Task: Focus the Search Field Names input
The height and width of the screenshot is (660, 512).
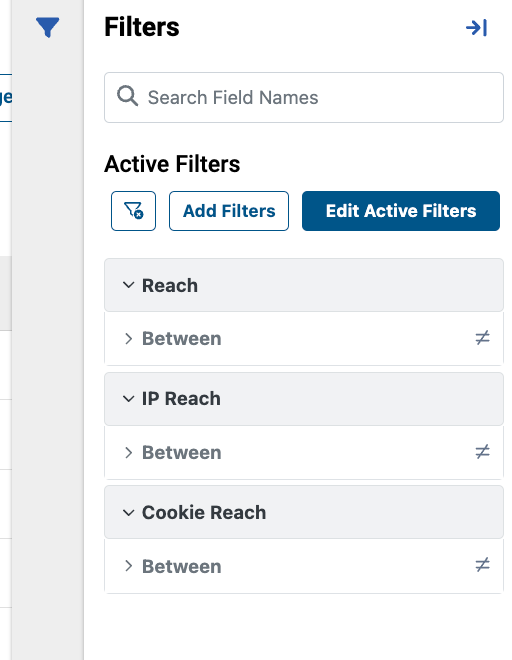Action: pos(304,97)
